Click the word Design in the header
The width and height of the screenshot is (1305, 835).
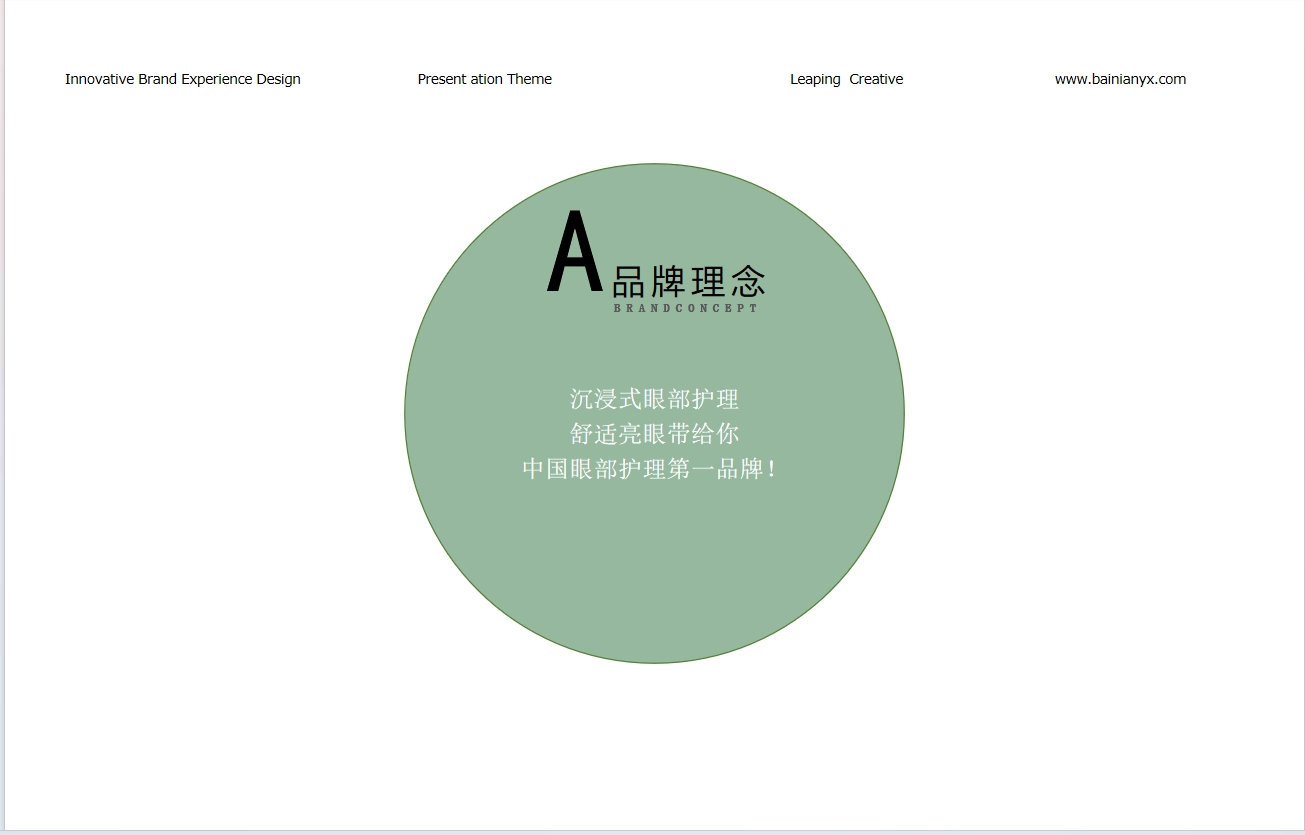tap(278, 79)
